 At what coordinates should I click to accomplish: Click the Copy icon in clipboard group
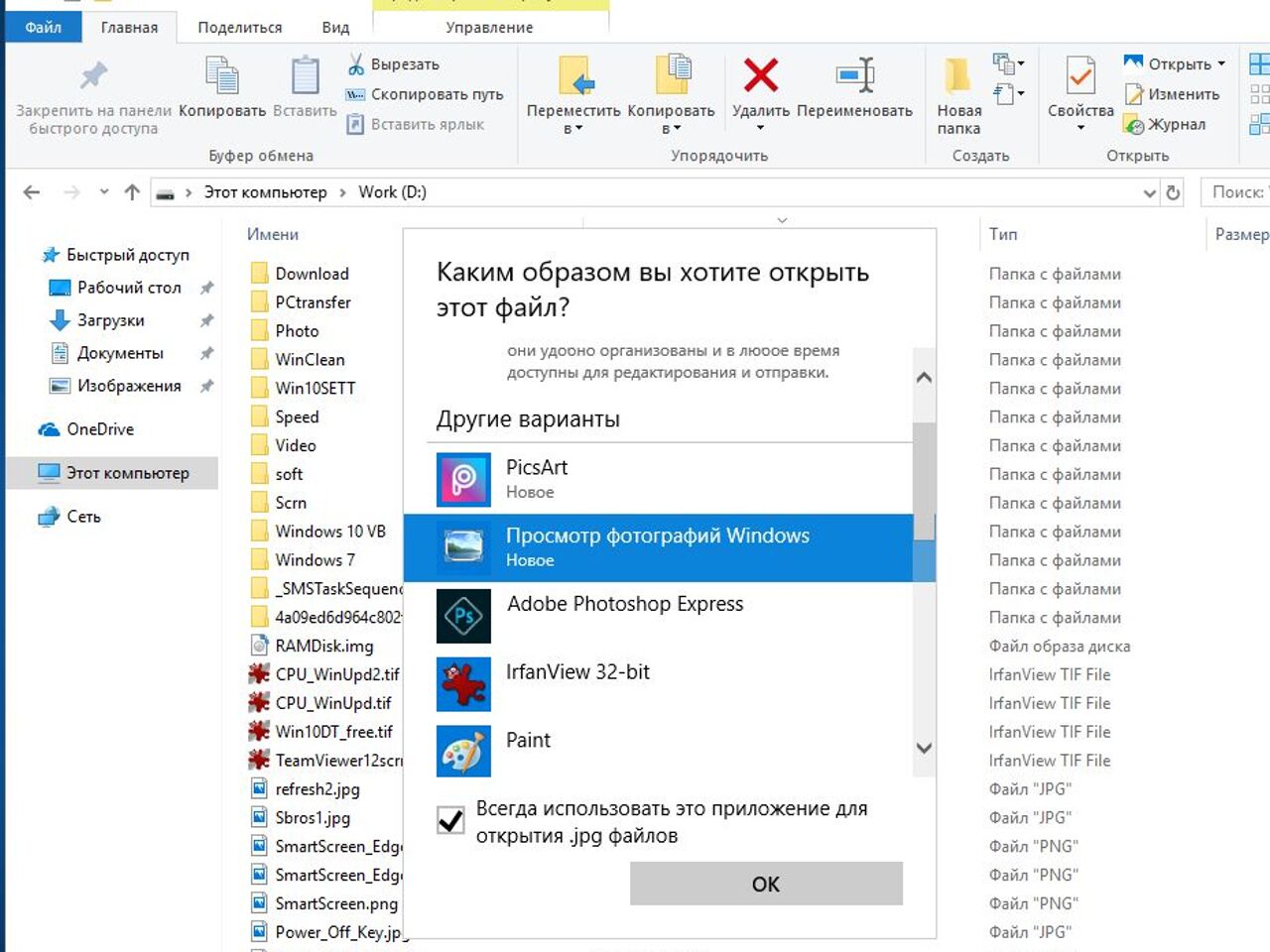point(222,75)
